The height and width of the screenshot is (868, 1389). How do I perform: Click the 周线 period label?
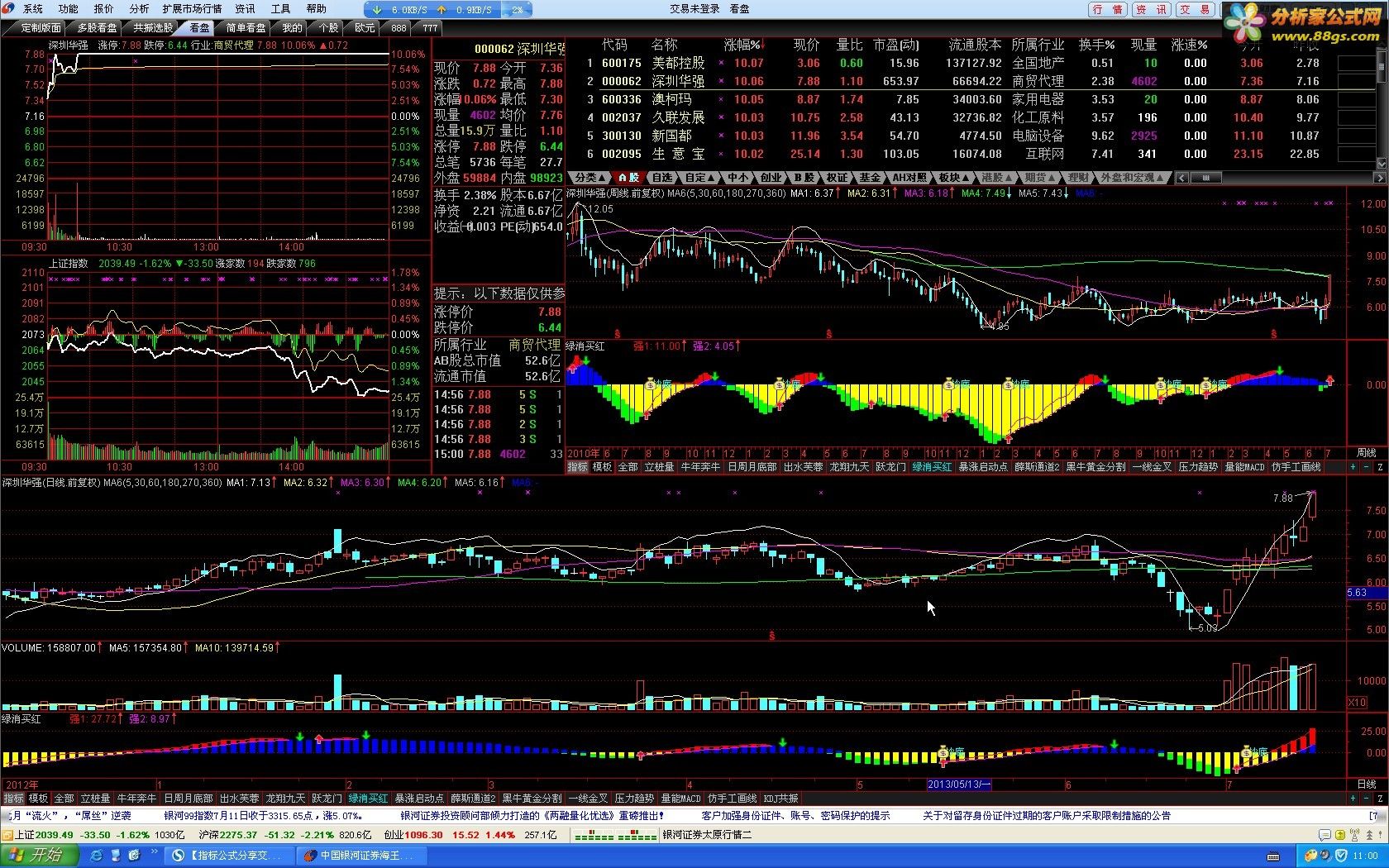[1367, 453]
